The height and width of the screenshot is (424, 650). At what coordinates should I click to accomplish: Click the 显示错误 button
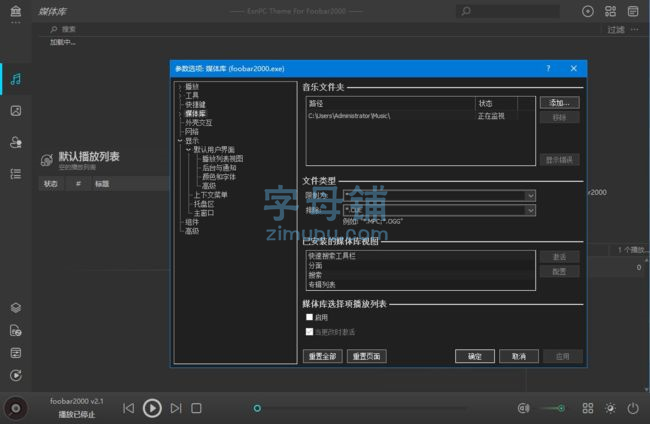coord(560,160)
